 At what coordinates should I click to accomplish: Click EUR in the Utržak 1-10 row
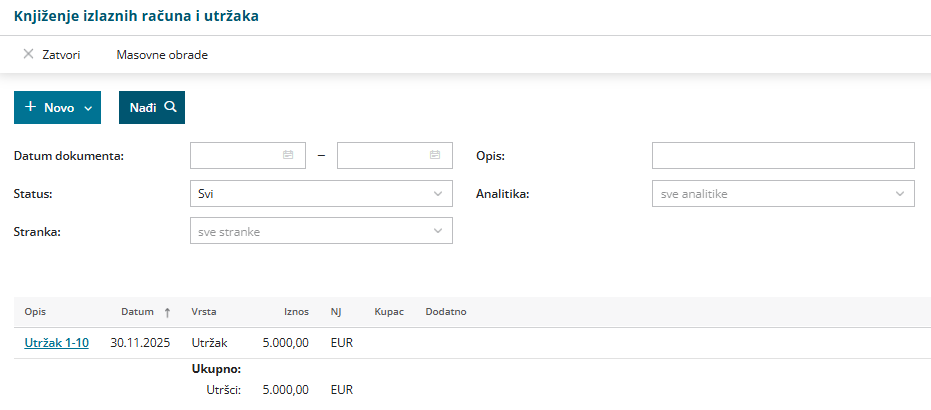point(342,343)
